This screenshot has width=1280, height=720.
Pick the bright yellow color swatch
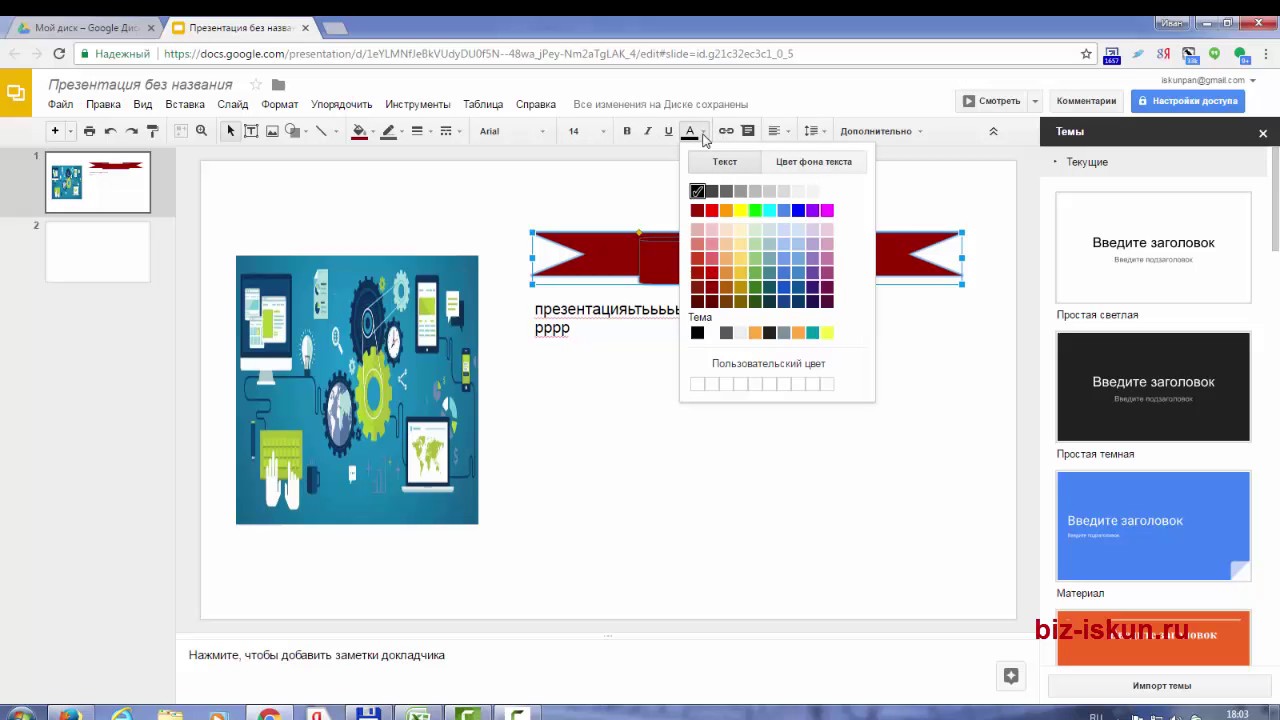click(741, 210)
